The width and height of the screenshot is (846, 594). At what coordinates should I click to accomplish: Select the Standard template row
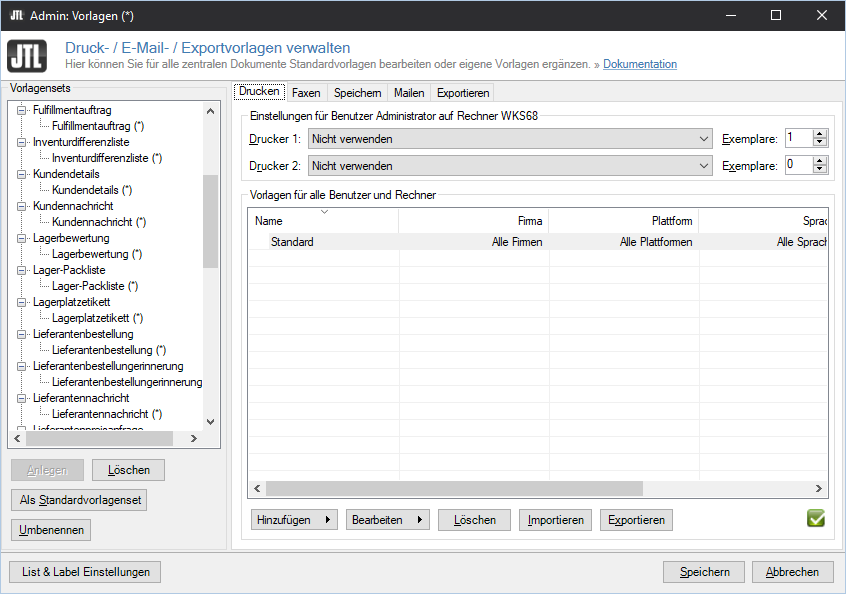tap(538, 242)
